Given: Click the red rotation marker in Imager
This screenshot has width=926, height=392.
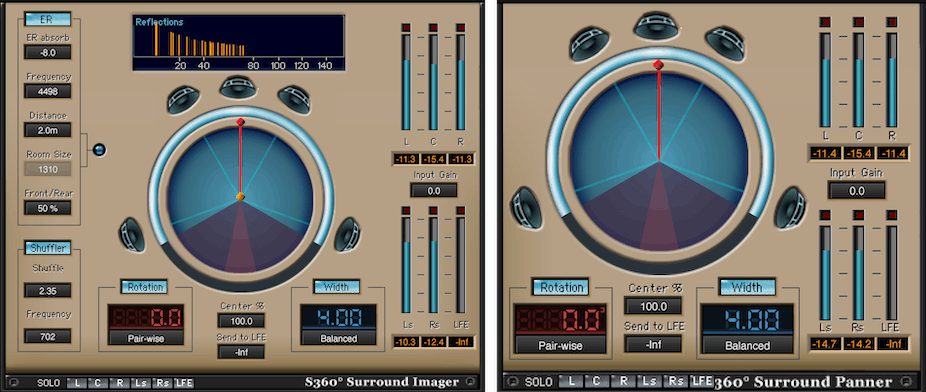Looking at the screenshot, I should click(240, 122).
